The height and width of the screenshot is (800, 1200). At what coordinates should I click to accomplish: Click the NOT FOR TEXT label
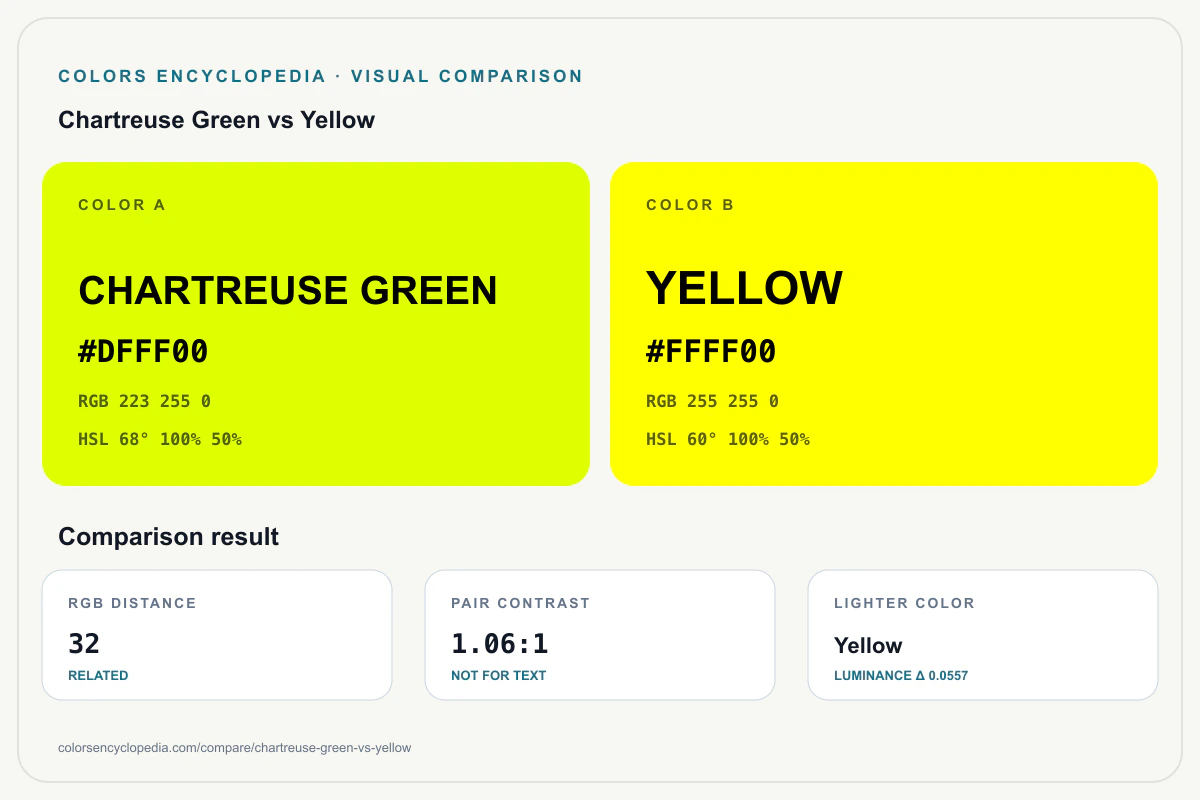coord(499,676)
